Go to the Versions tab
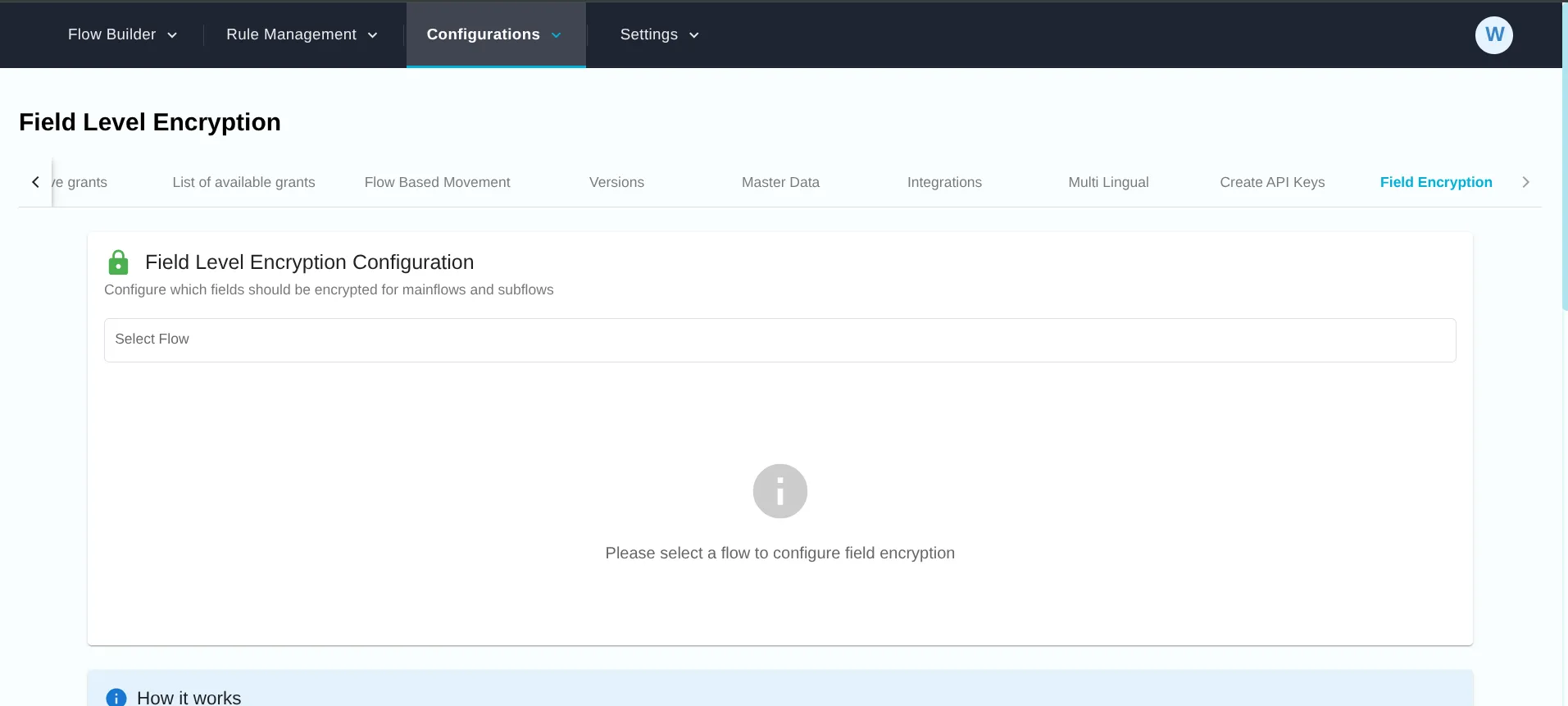Viewport: 1568px width, 706px height. point(616,182)
